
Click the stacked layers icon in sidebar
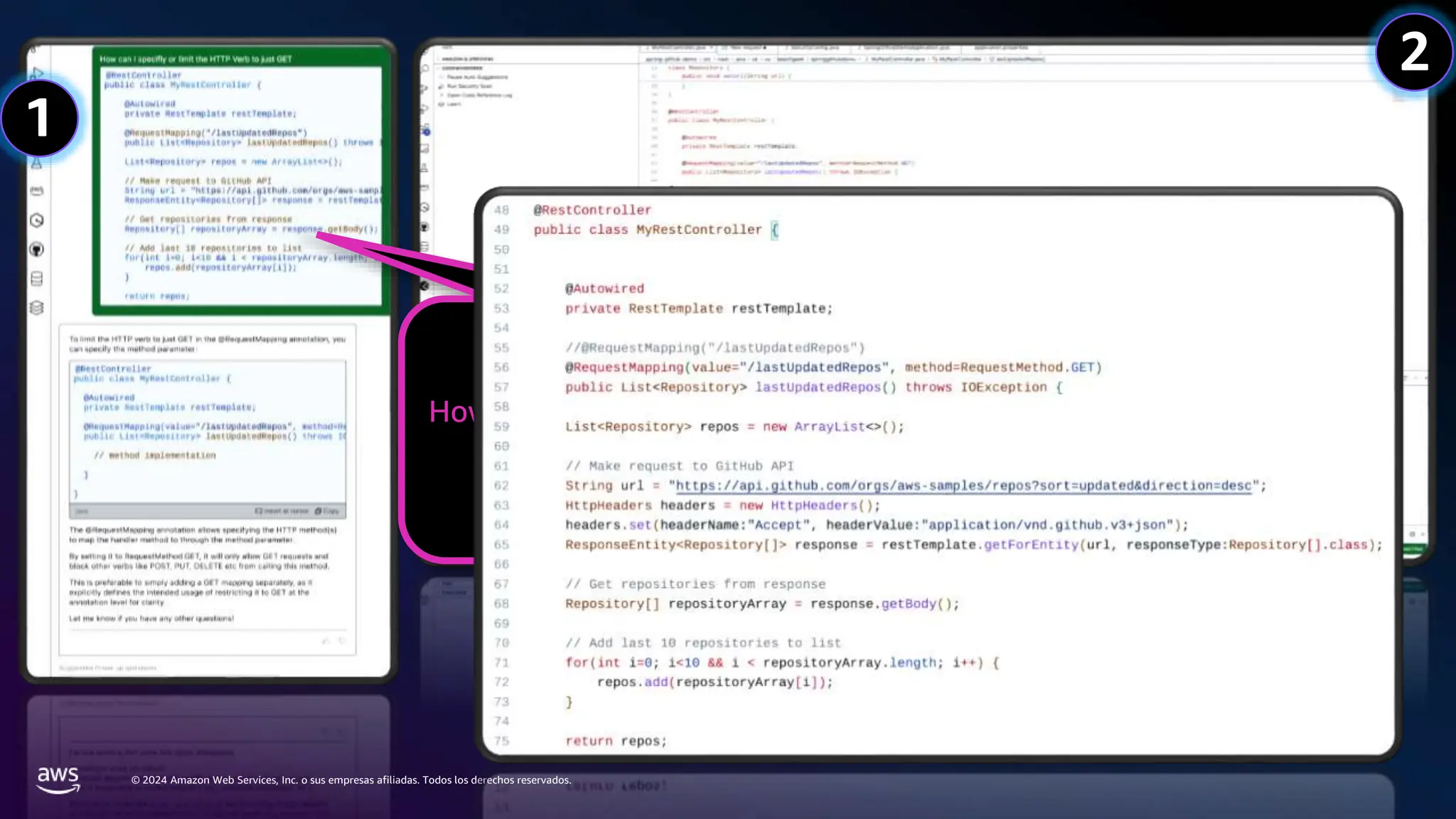coord(37,308)
